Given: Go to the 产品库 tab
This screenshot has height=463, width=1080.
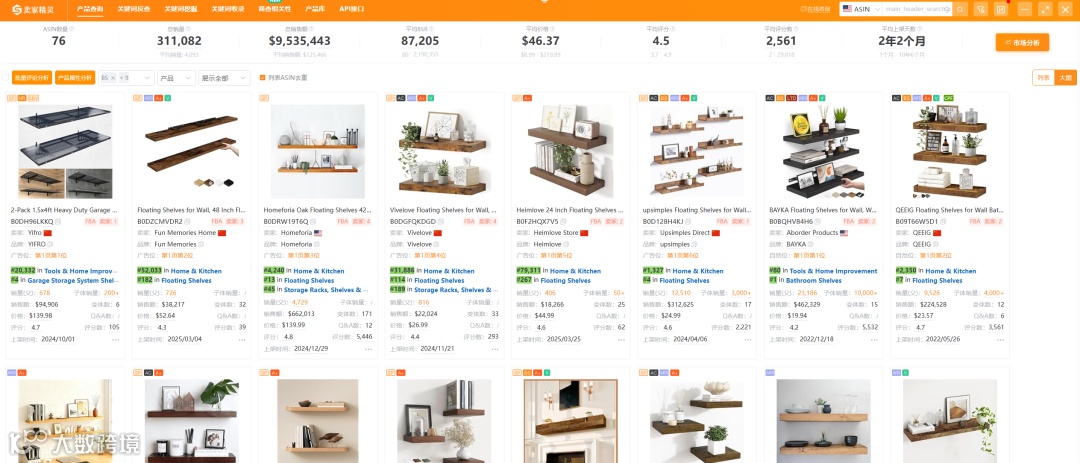Looking at the screenshot, I should click(x=315, y=9).
